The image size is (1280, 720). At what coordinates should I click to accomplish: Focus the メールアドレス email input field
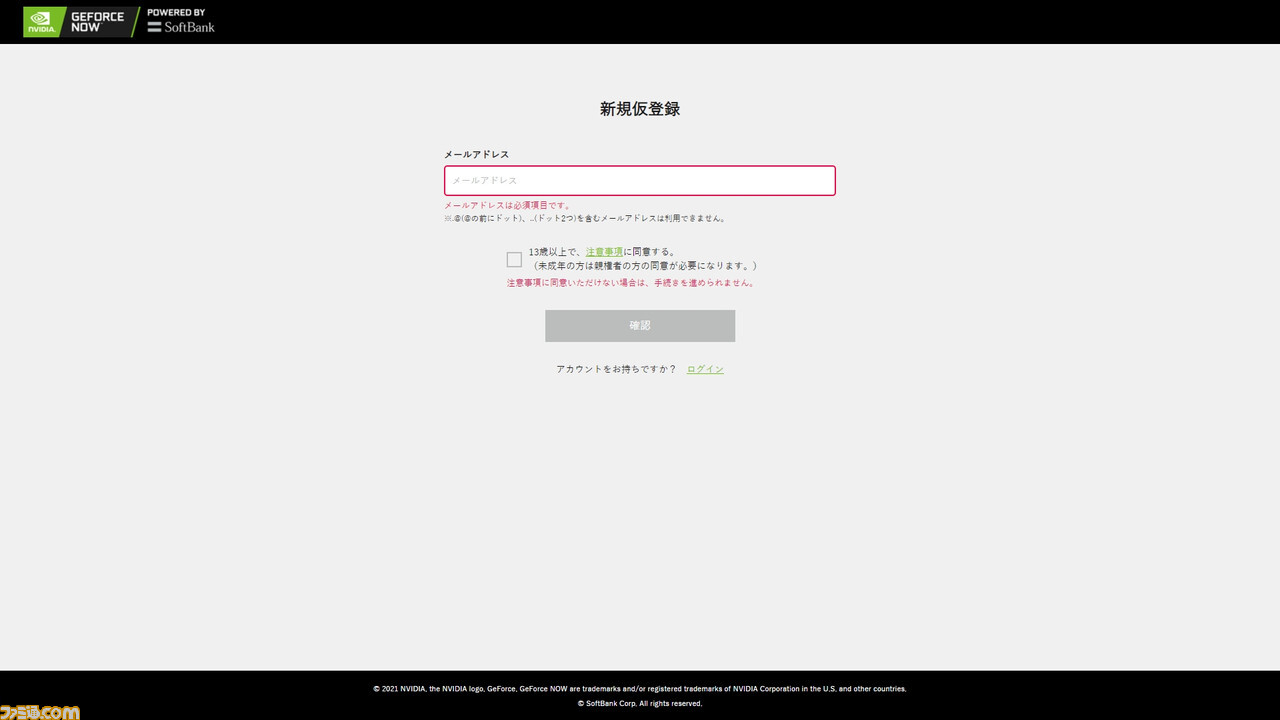coord(640,180)
